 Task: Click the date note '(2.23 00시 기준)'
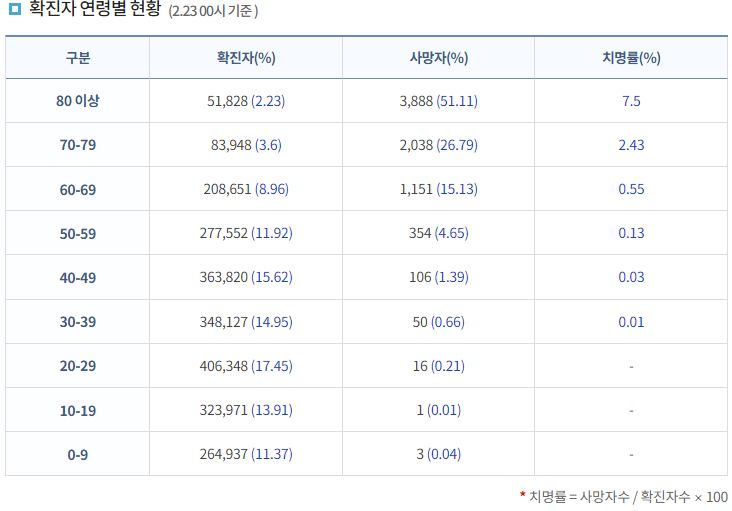[213, 11]
